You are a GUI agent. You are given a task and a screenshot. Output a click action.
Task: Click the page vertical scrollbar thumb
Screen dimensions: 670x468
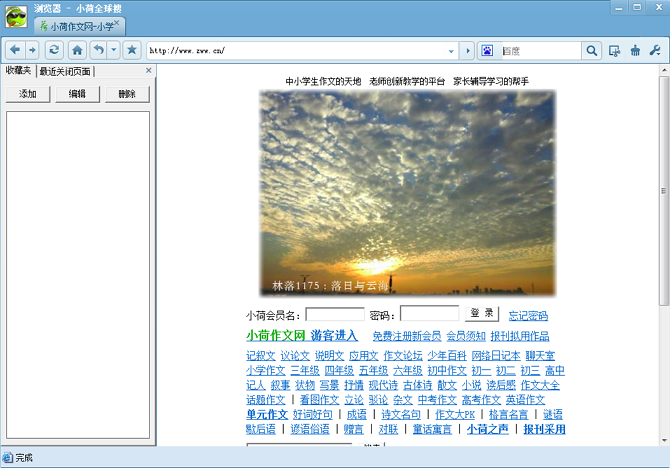[664, 191]
